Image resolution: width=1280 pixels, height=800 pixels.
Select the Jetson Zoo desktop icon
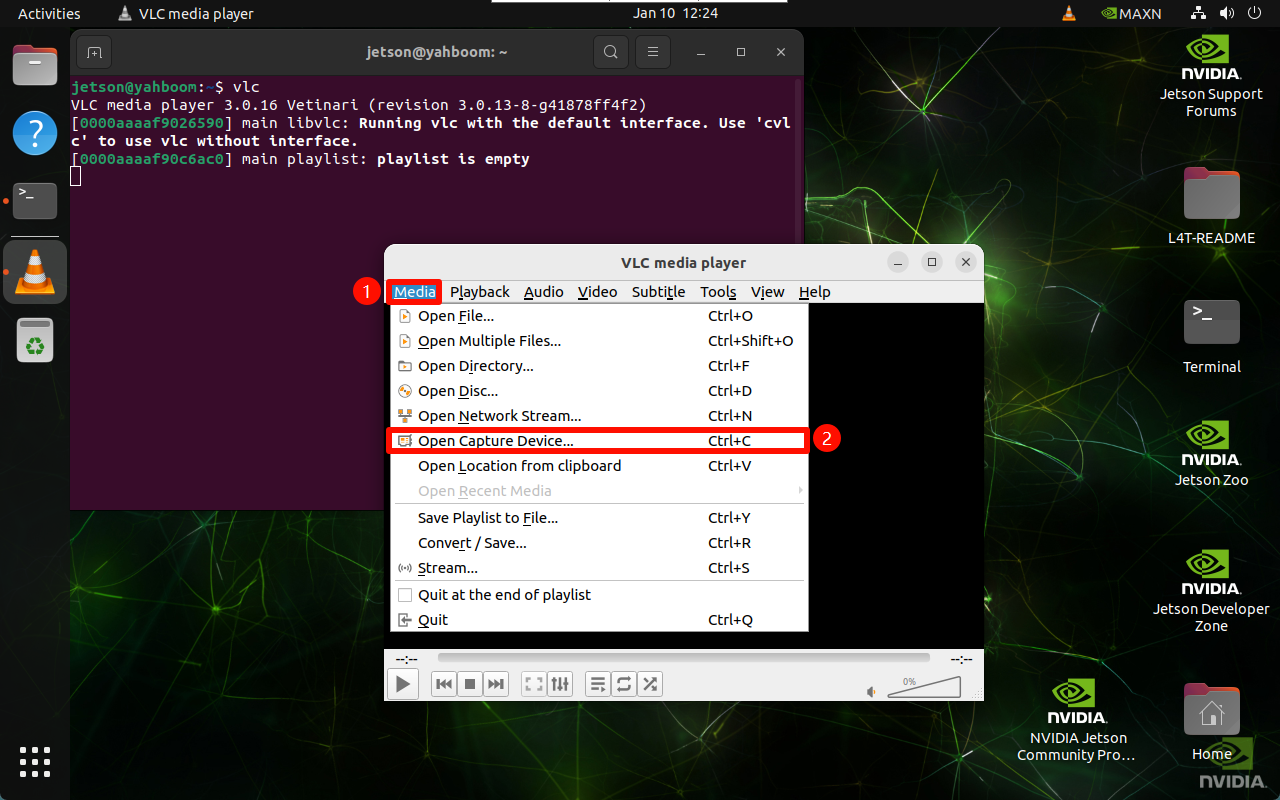click(1211, 453)
